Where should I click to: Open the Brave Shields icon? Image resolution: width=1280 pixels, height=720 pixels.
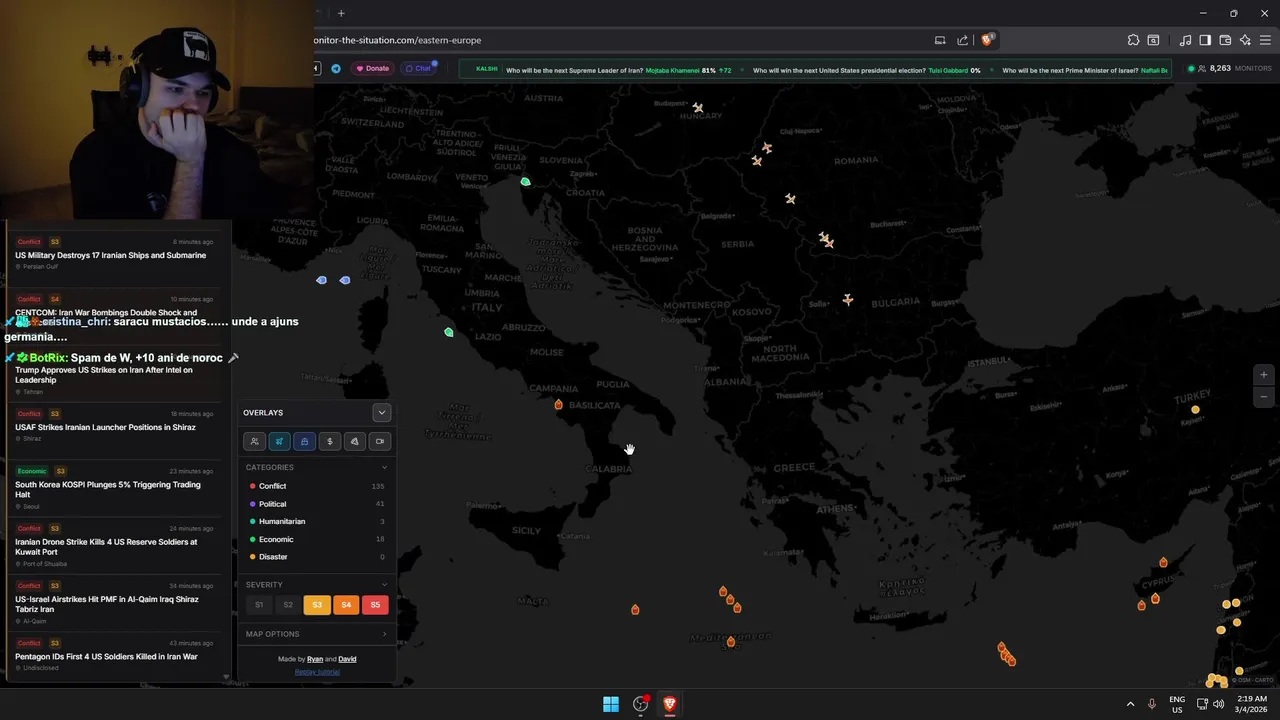(987, 40)
